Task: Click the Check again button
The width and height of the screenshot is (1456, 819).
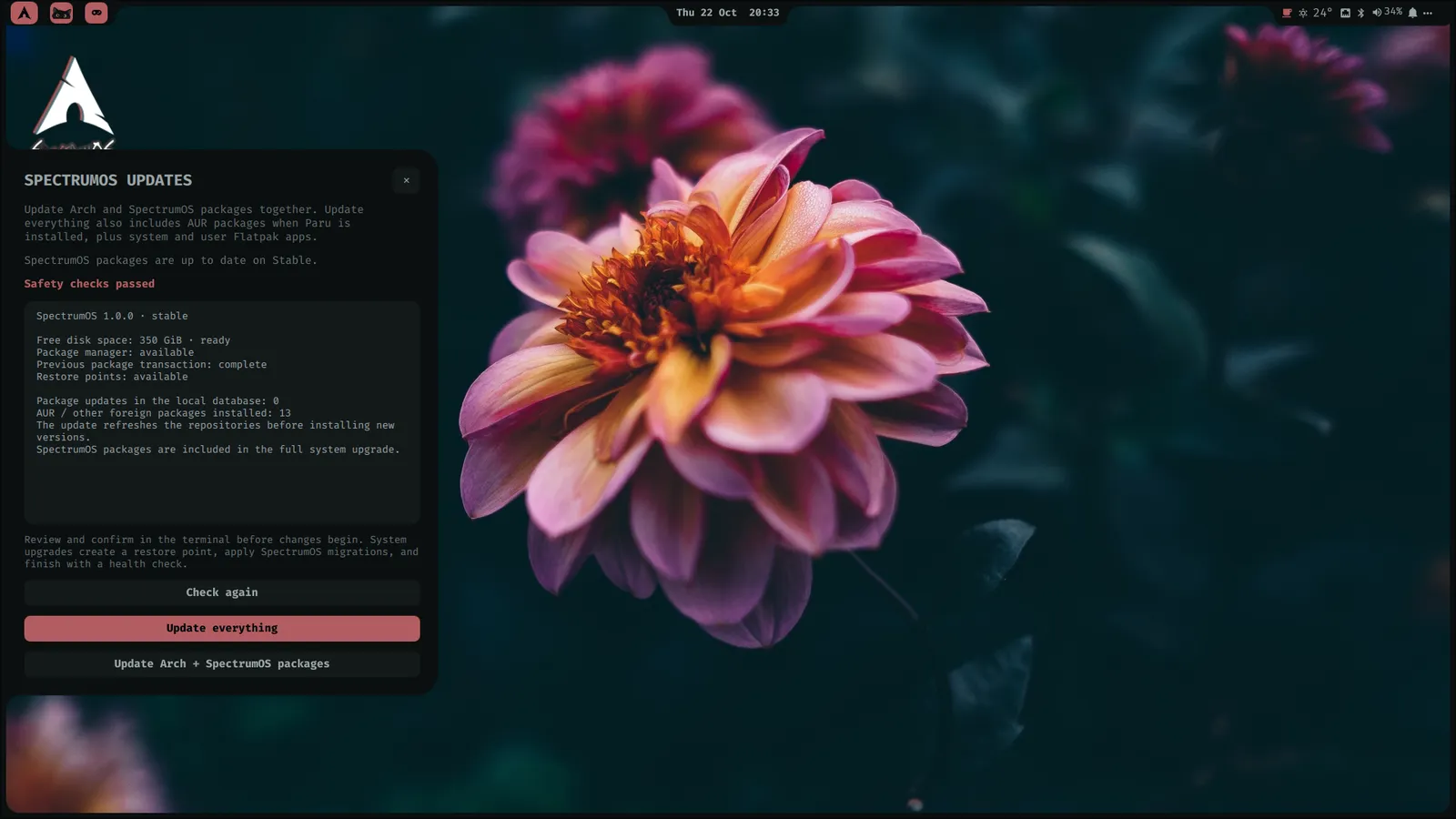Action: 222,592
